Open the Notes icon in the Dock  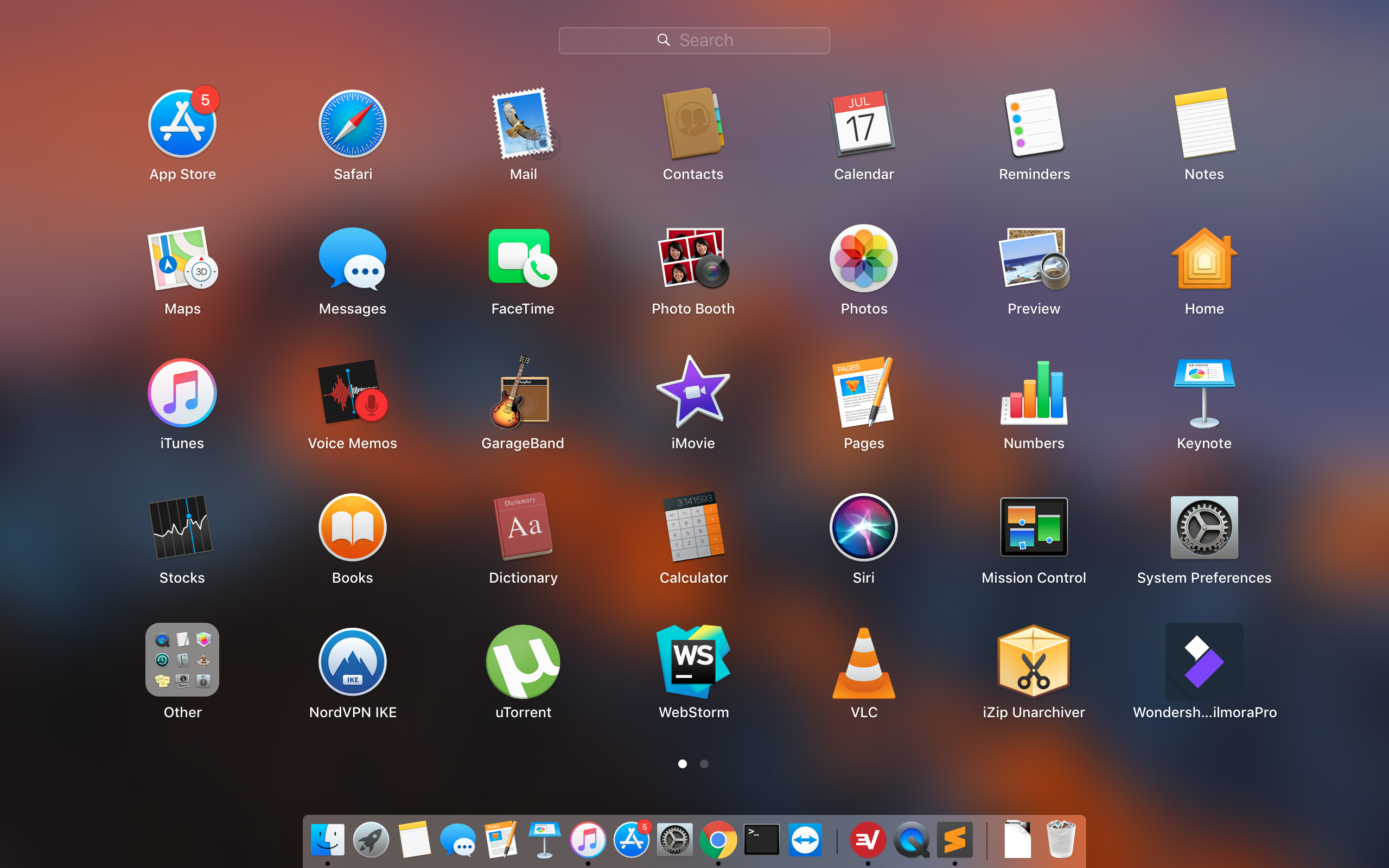(x=415, y=839)
